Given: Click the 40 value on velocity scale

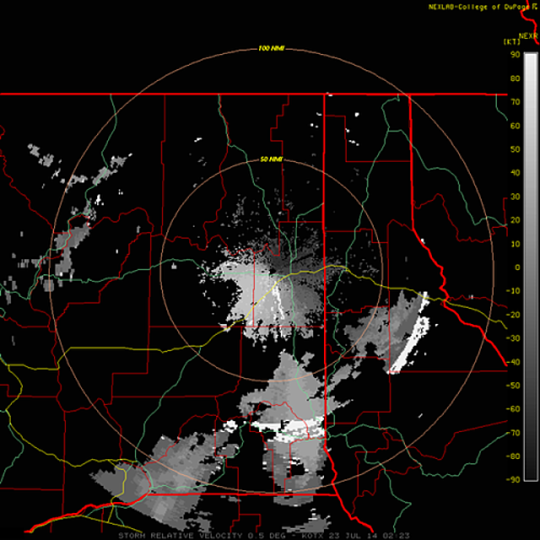Looking at the screenshot, I should coord(516,173).
